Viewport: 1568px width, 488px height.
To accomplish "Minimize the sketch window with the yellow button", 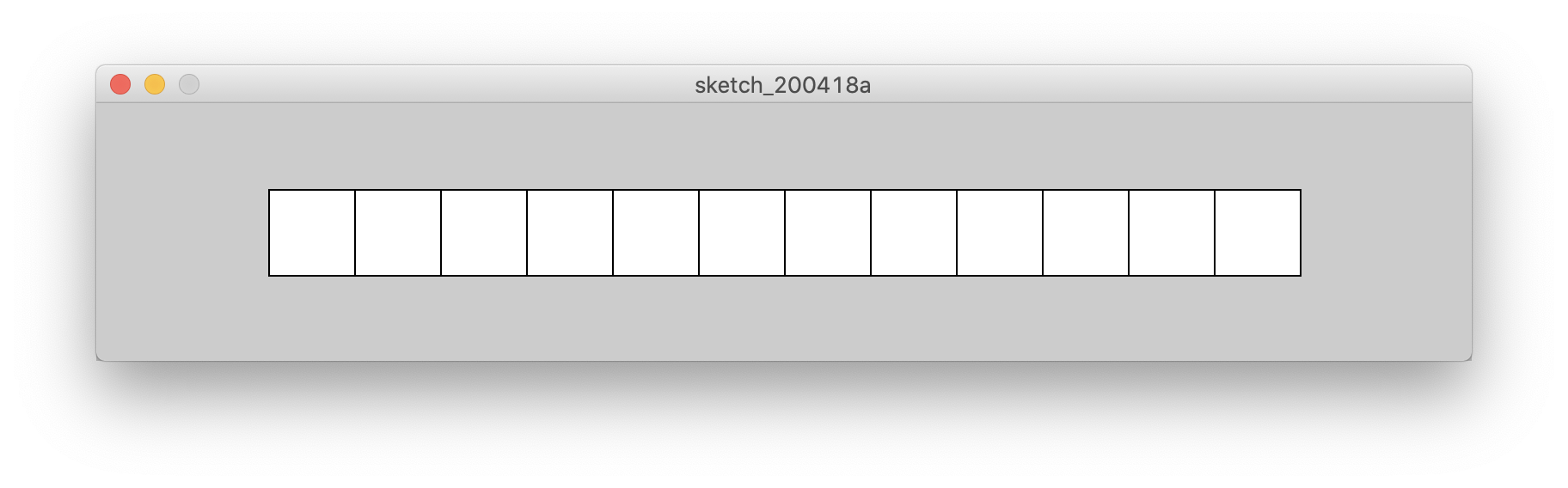I will pos(155,84).
